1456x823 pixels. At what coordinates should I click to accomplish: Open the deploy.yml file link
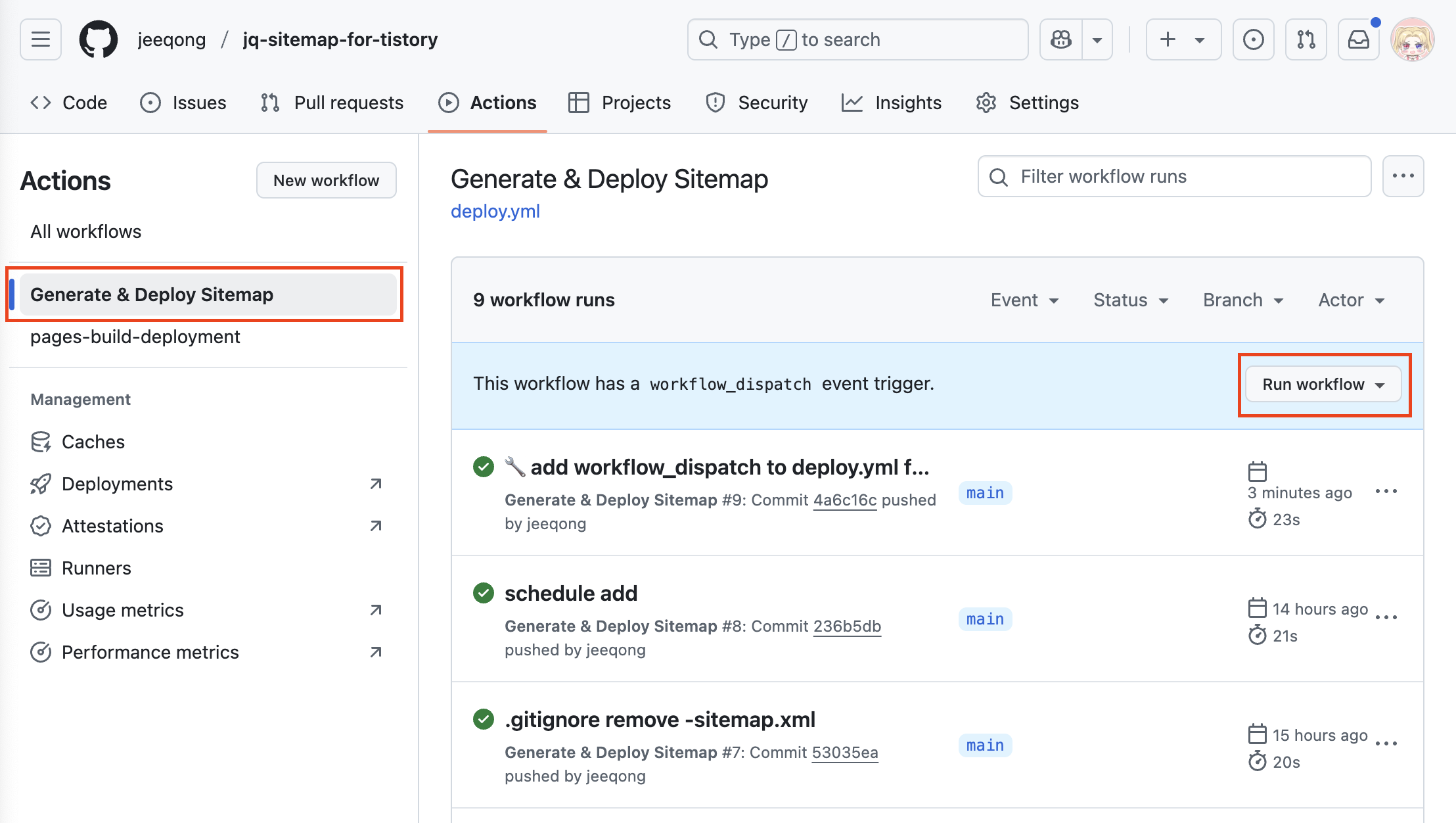495,211
